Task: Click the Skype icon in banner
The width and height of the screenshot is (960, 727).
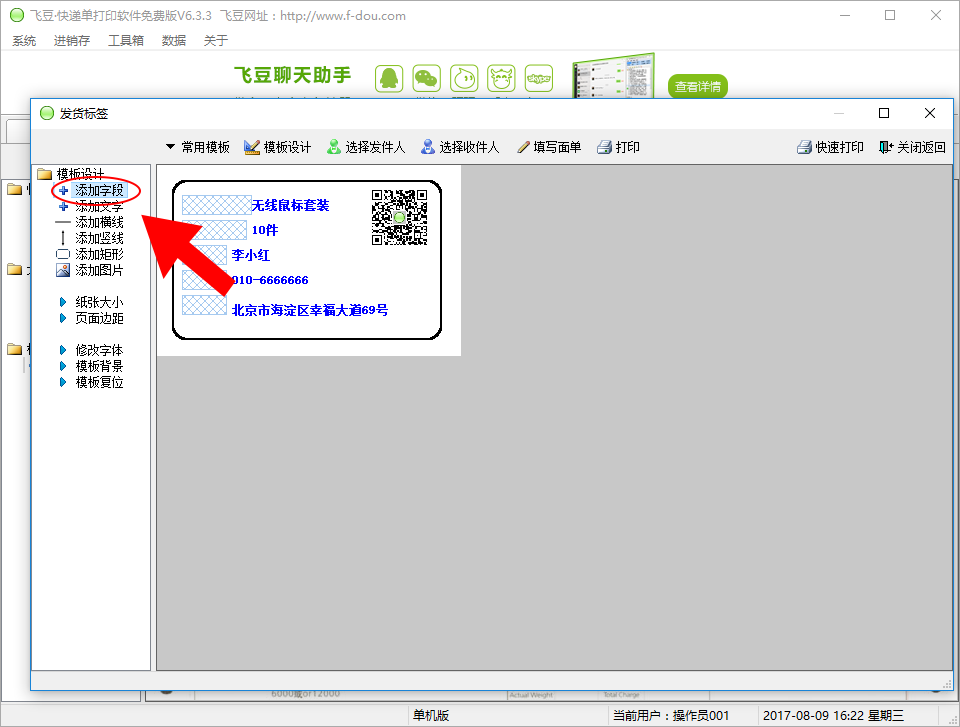Action: pos(539,78)
